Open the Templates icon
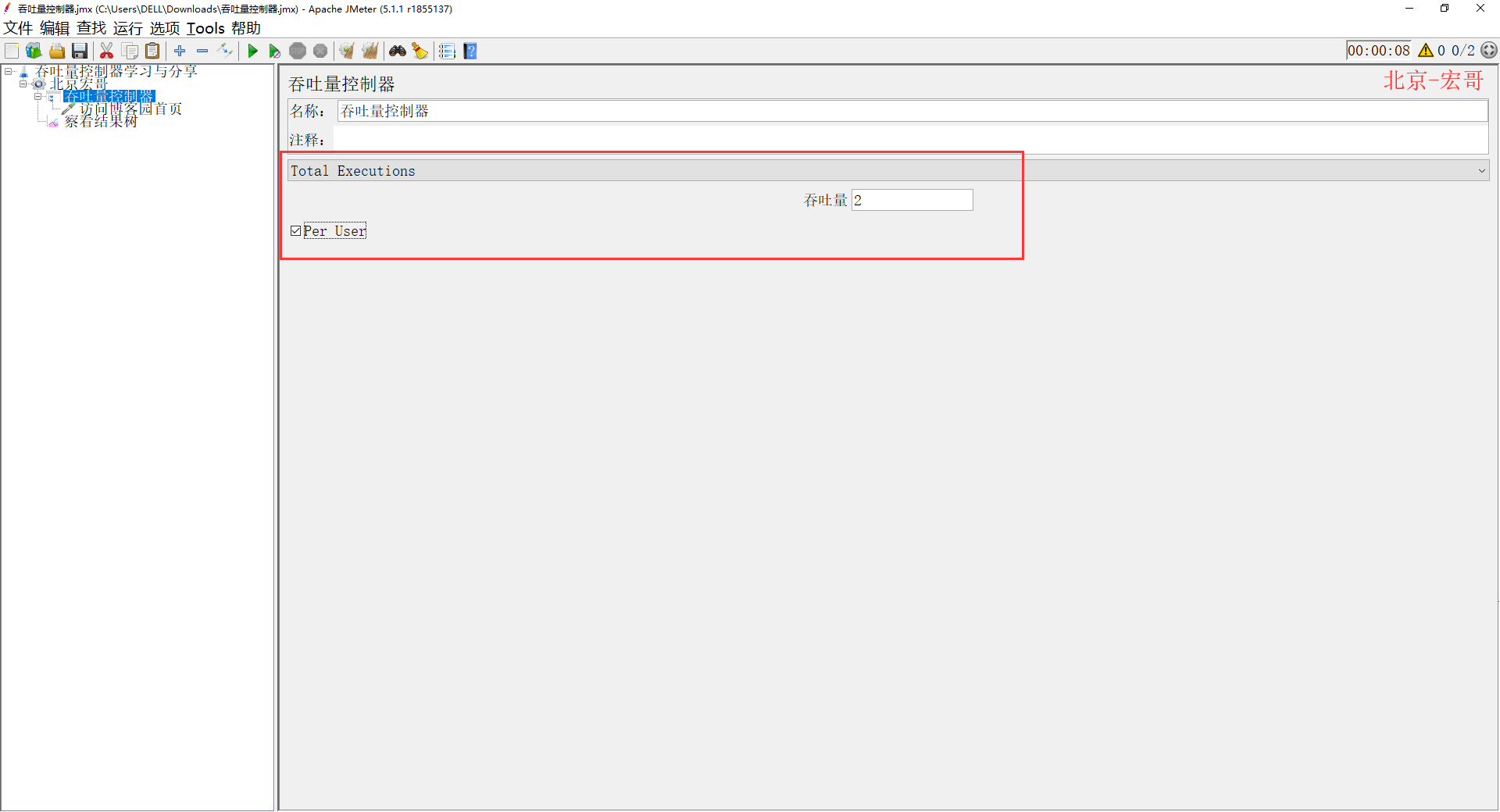 pos(34,51)
